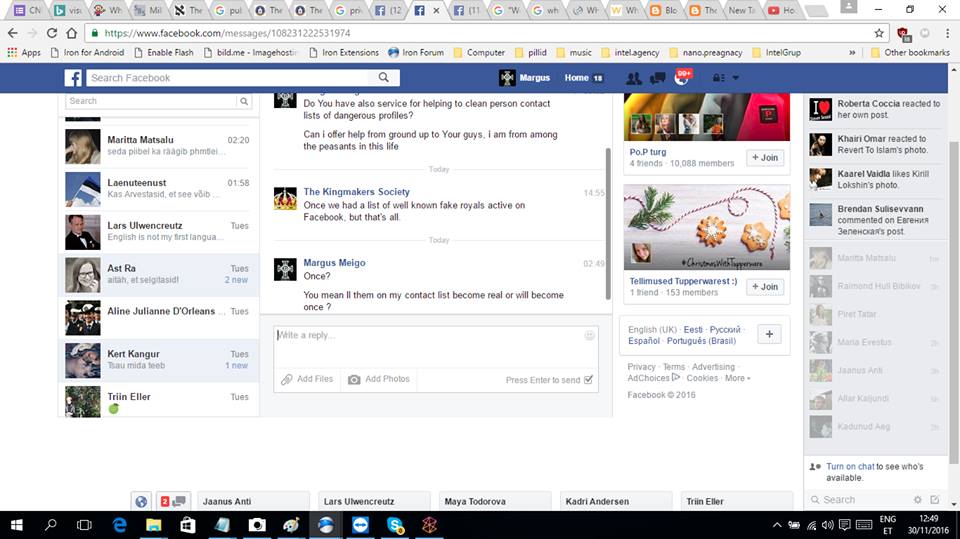This screenshot has width=960, height=539.
Task: Open Windows Start menu
Action: click(17, 525)
